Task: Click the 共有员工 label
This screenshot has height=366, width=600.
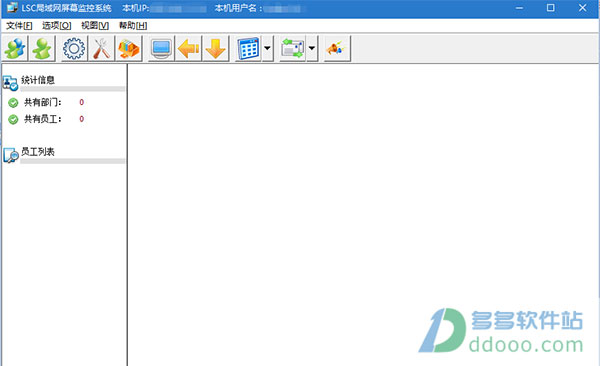Action: [42, 119]
